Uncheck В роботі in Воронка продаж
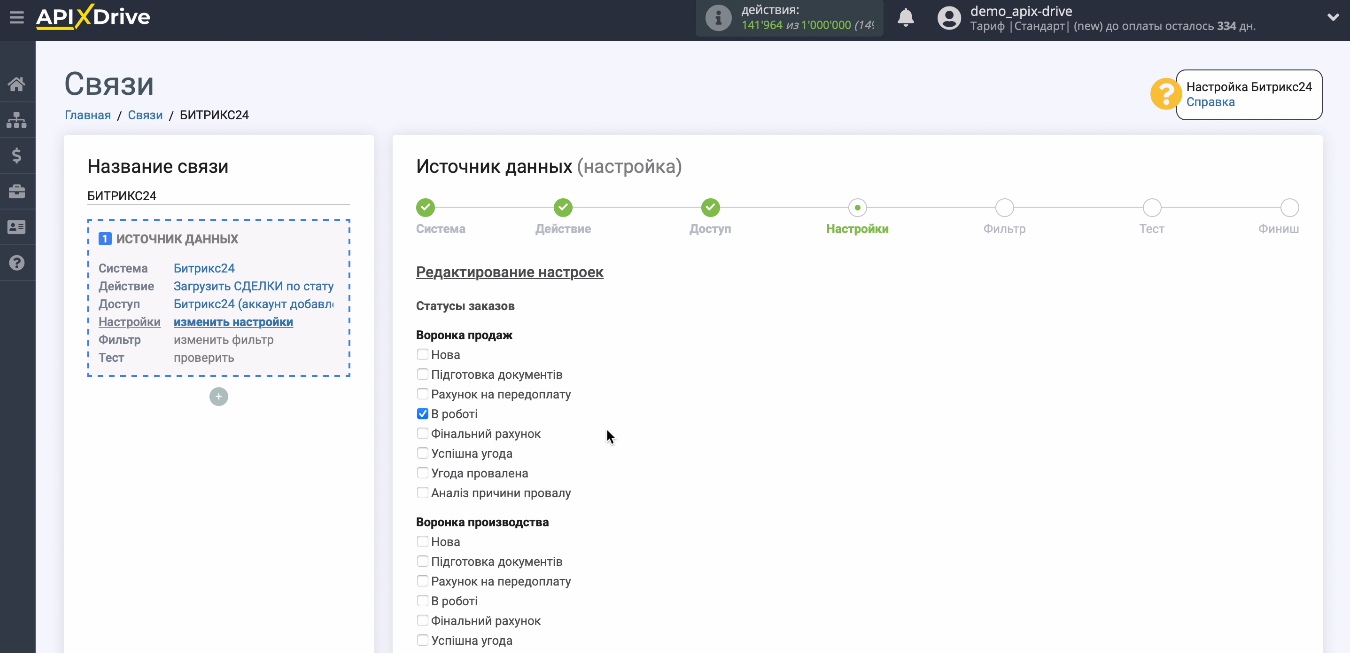 [x=423, y=414]
